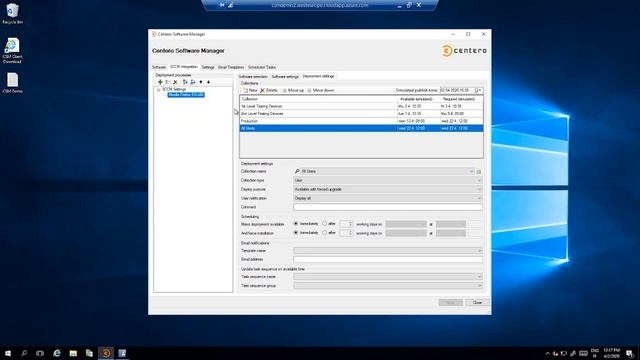Open the taskbar clock showing 12:17 PM
The image size is (640, 360).
pyautogui.click(x=611, y=353)
